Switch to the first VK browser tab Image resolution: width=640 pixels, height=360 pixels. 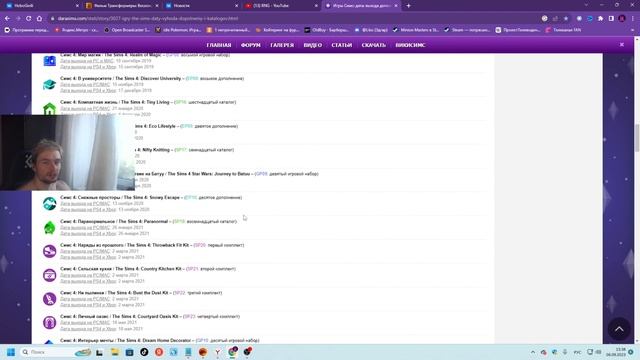(x=42, y=6)
